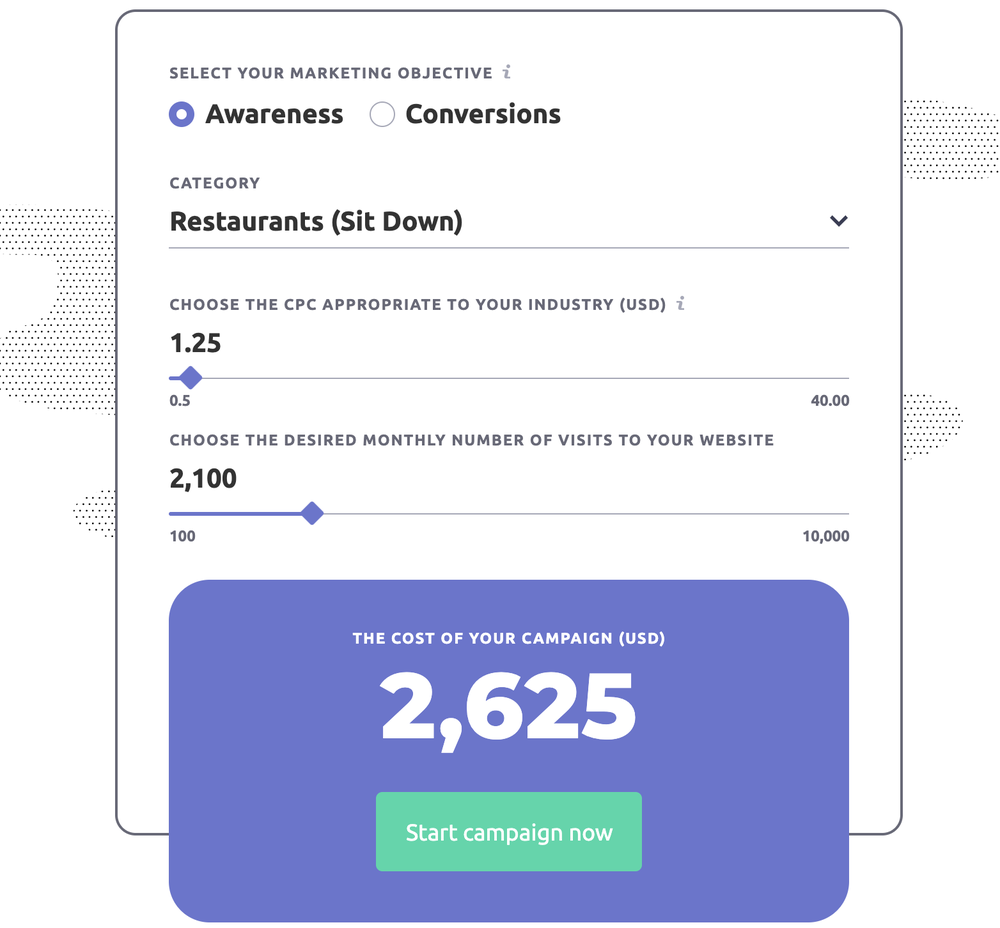This screenshot has width=1000, height=928.
Task: Click the Awareness label text
Action: 274,115
